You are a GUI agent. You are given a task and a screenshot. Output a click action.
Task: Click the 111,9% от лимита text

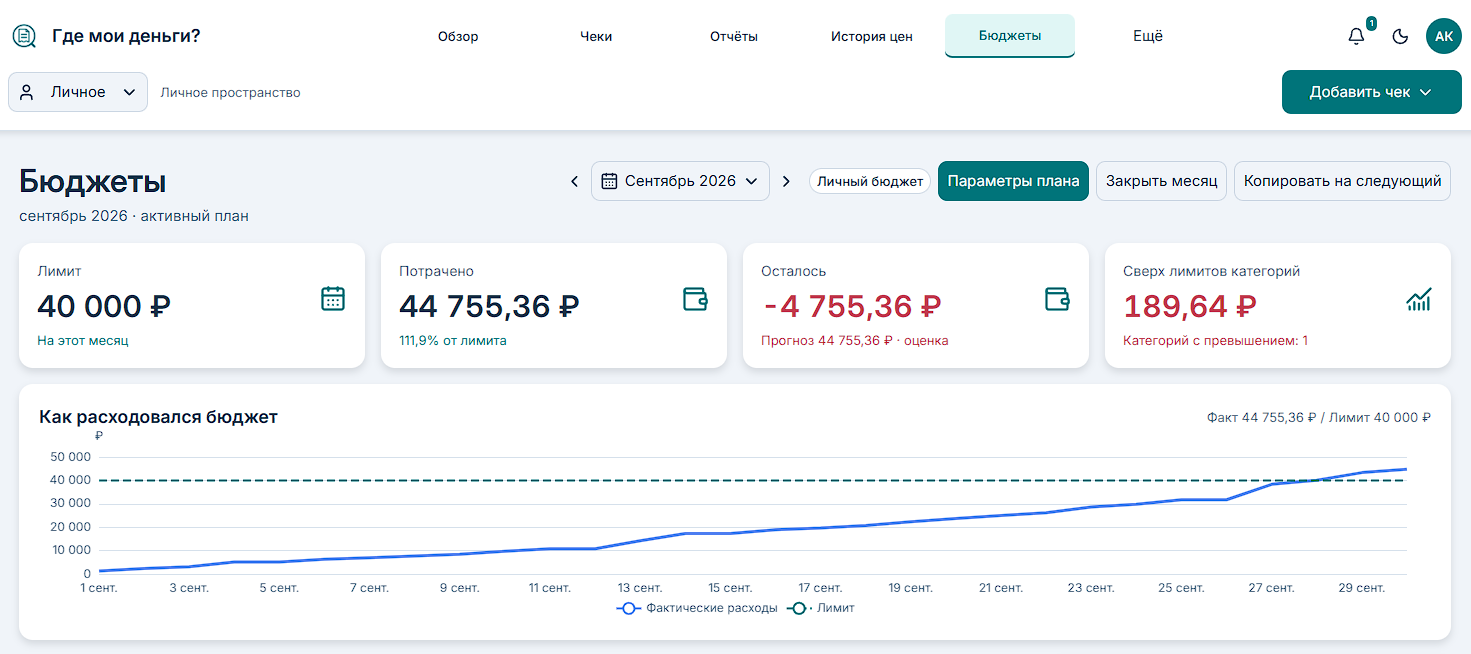point(453,341)
